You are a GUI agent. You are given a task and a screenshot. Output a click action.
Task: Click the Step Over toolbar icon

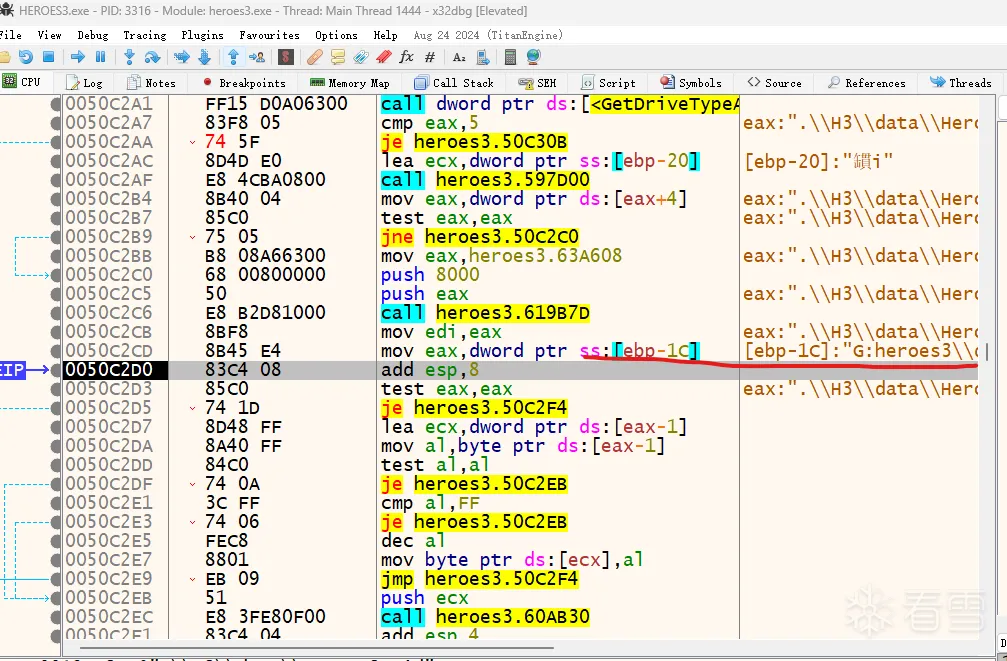click(x=154, y=57)
